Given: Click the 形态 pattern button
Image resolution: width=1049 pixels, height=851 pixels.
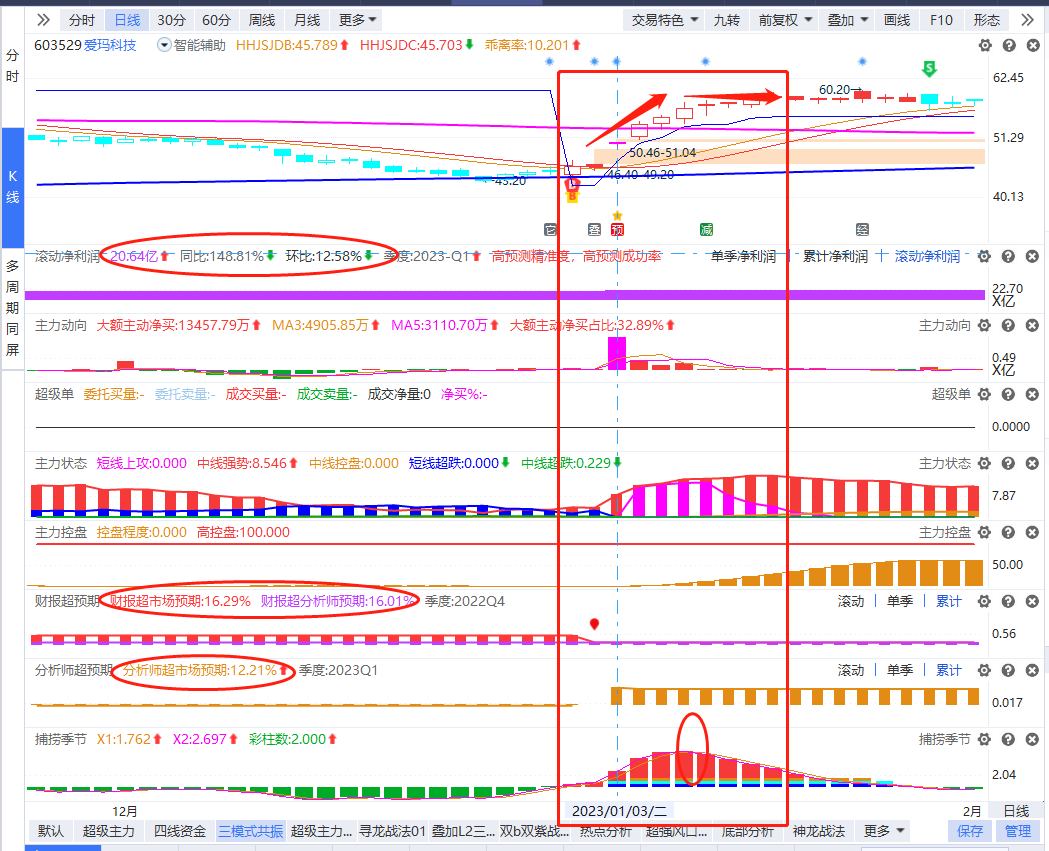Looking at the screenshot, I should click(x=987, y=20).
